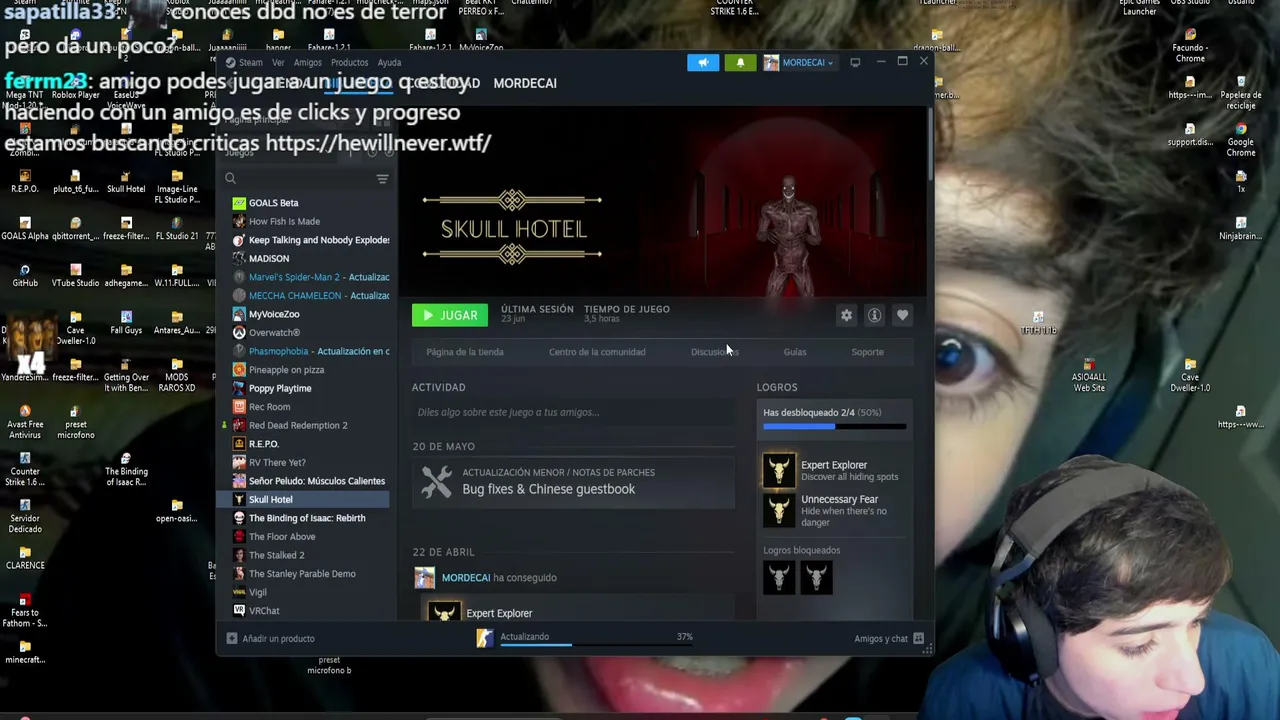
Task: Open Steam notifications bell
Action: coord(740,62)
